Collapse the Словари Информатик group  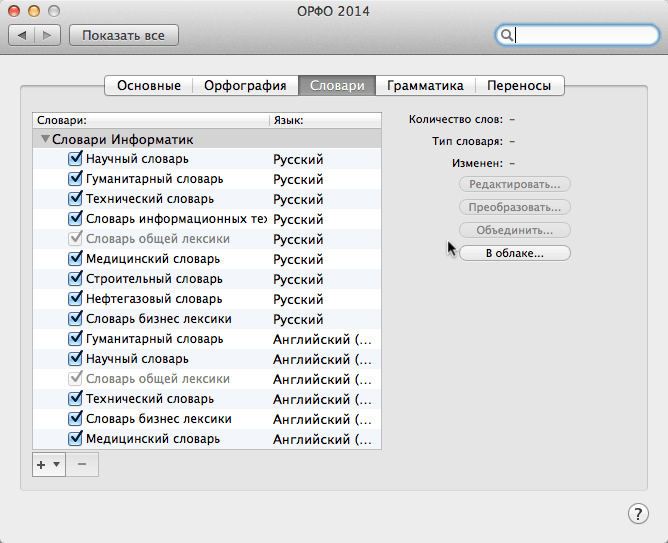click(45, 139)
